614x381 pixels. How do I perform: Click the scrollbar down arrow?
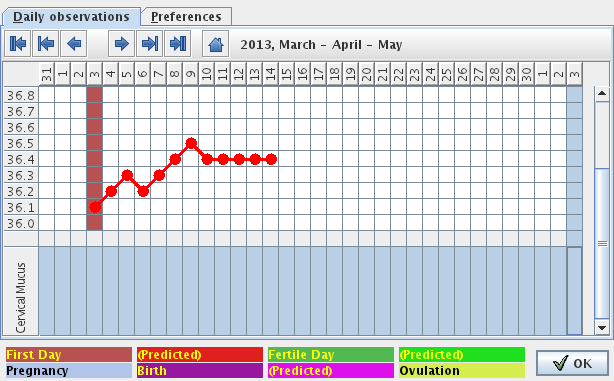(x=602, y=327)
